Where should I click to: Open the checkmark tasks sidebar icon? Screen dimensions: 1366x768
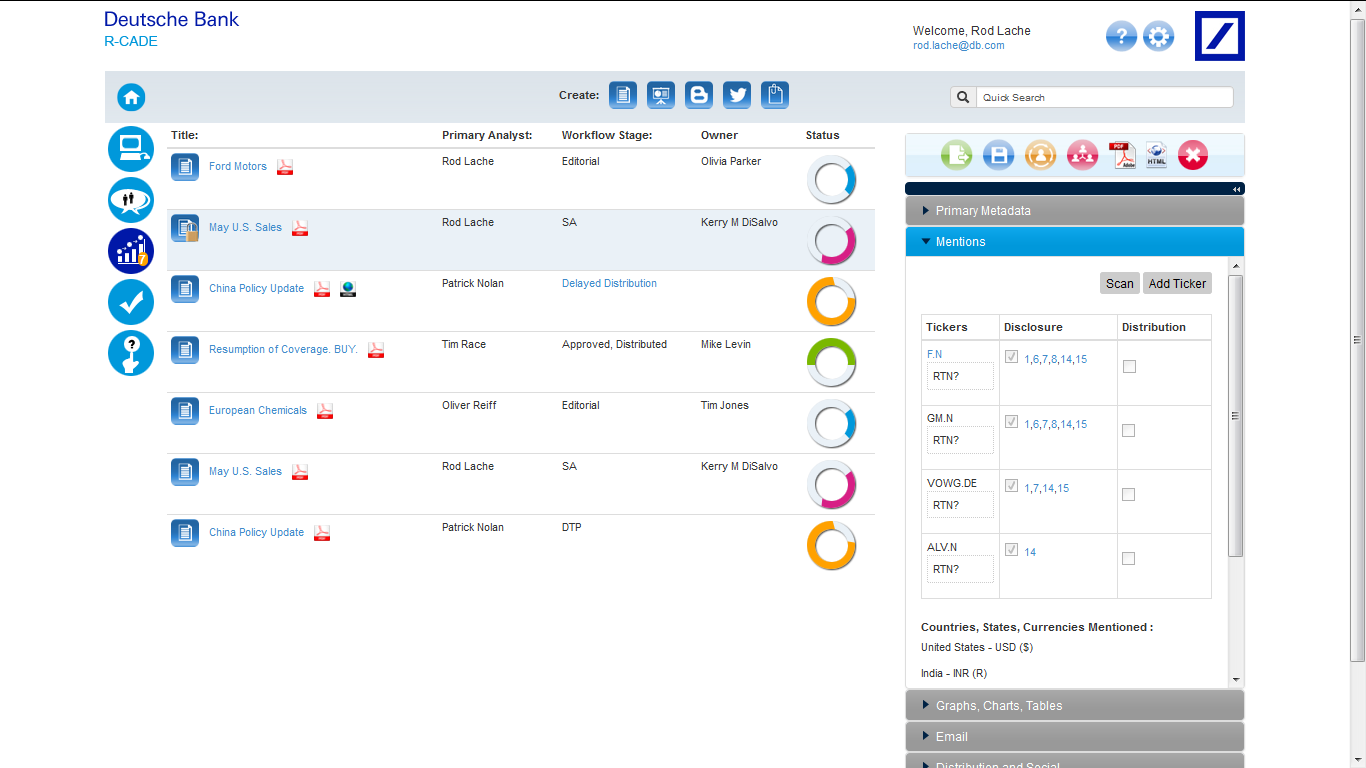click(131, 302)
